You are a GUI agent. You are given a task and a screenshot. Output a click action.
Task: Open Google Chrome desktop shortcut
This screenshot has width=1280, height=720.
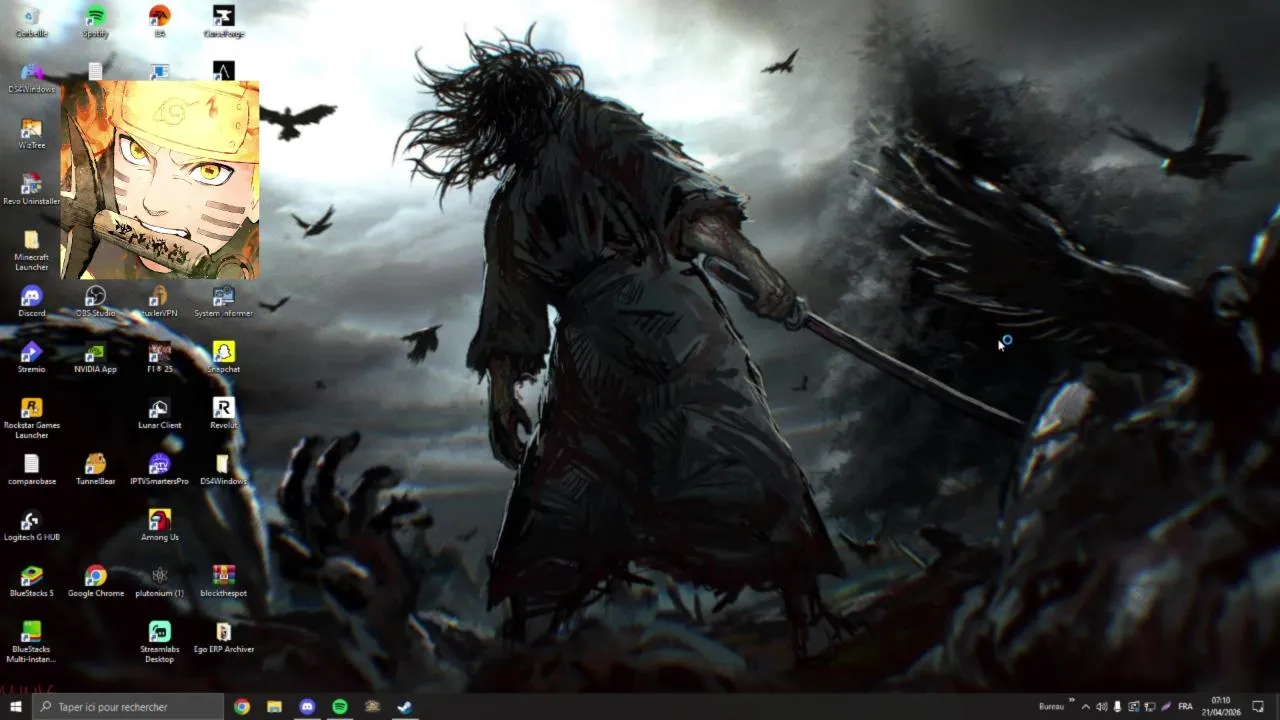pos(95,582)
